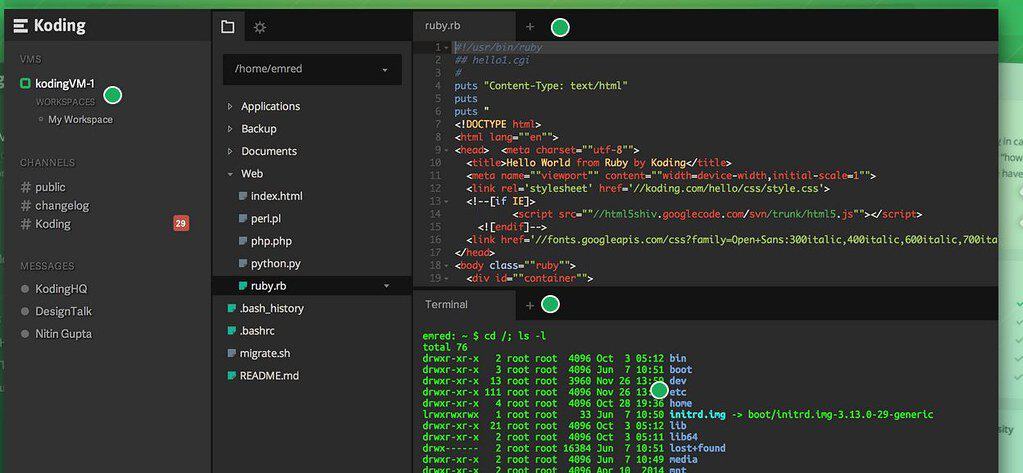Click the WORKSPACES heading under kodingVM-1
Screen dimensions: 1023x473
(x=65, y=102)
